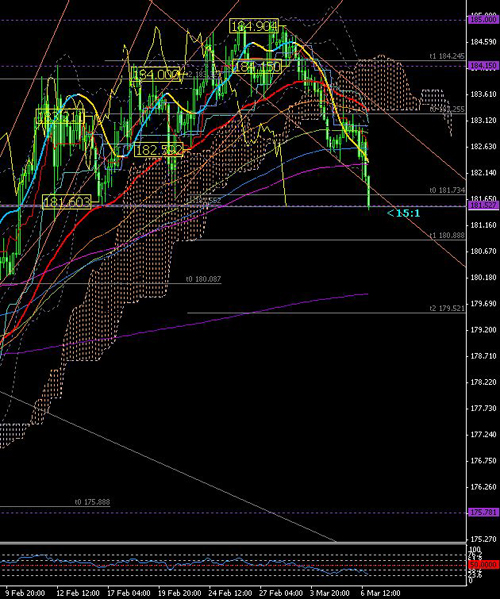
Task: Click the 't0 175.888' level label
Action: 92,502
